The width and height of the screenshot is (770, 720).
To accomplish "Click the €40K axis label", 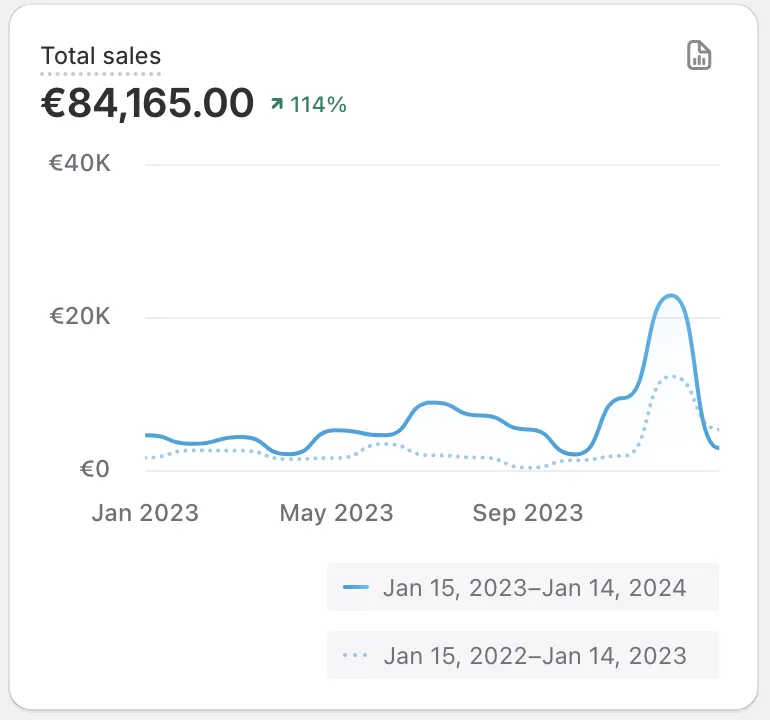I will click(x=80, y=163).
